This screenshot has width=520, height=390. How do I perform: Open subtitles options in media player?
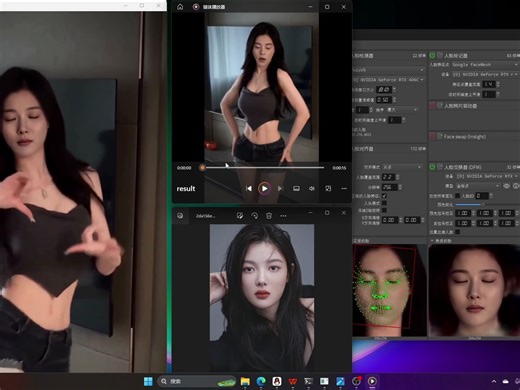point(296,189)
